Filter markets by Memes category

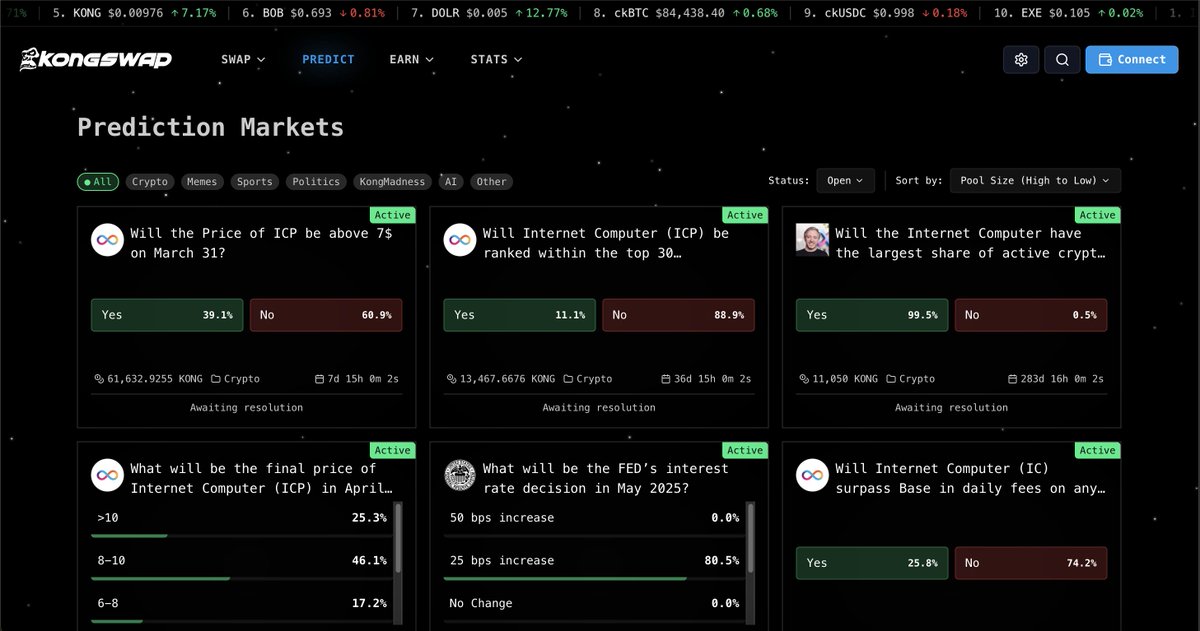coord(202,182)
